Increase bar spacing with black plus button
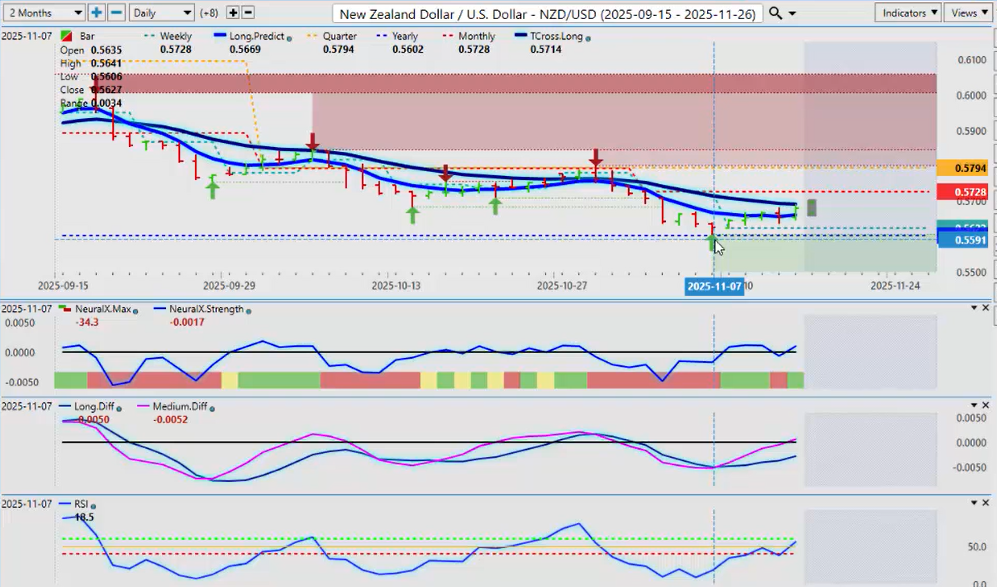The width and height of the screenshot is (997, 587). coord(233,13)
